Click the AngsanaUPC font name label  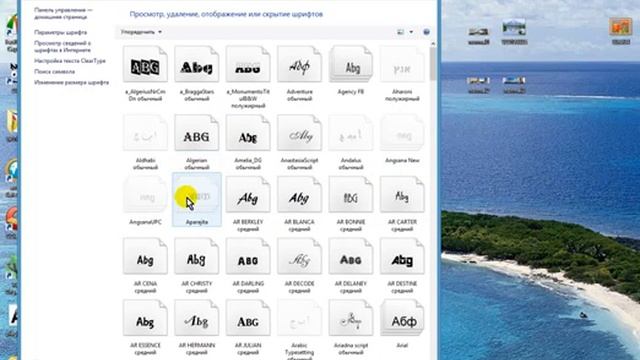145,222
